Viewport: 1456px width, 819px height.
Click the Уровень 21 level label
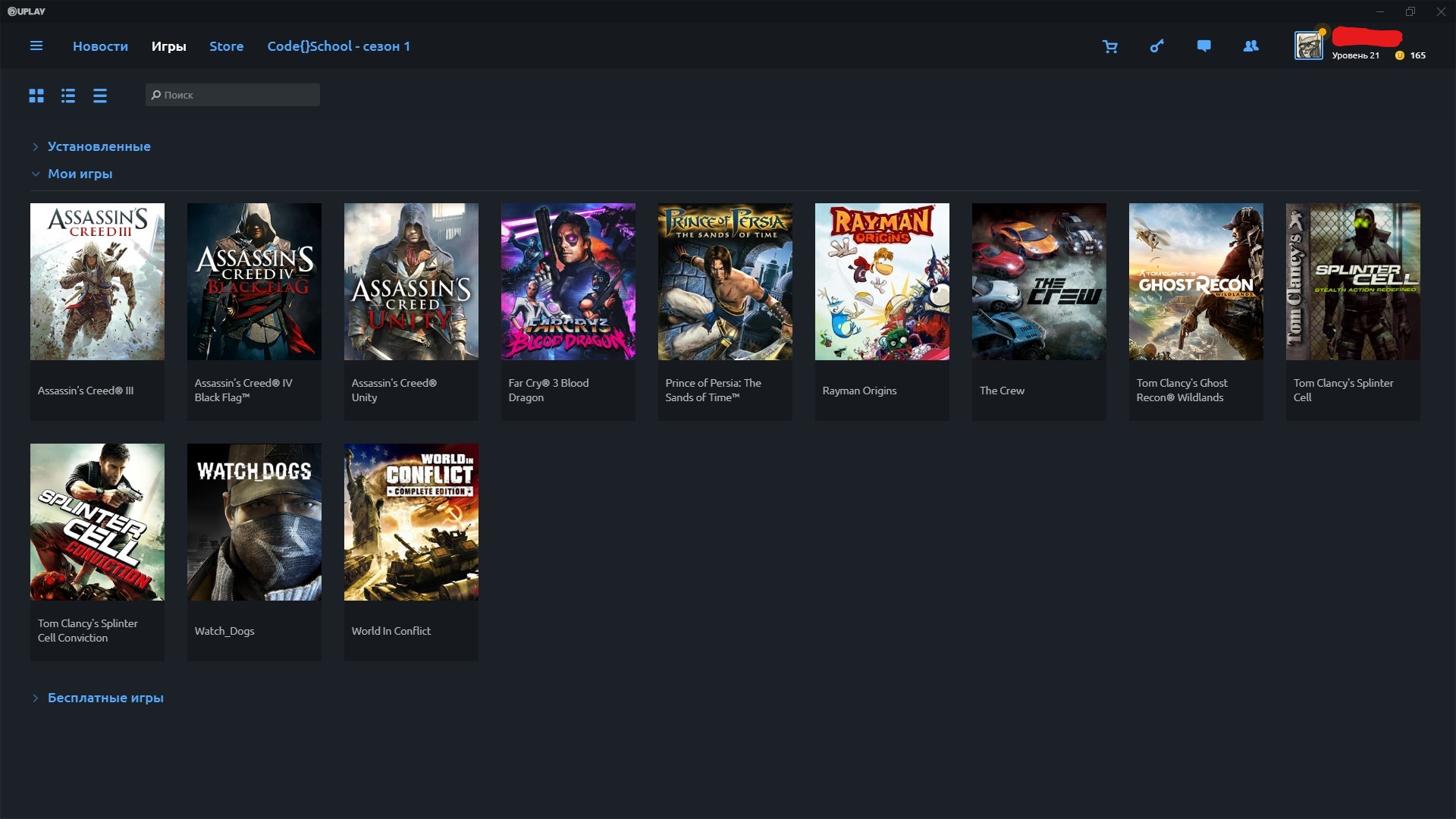pyautogui.click(x=1355, y=55)
